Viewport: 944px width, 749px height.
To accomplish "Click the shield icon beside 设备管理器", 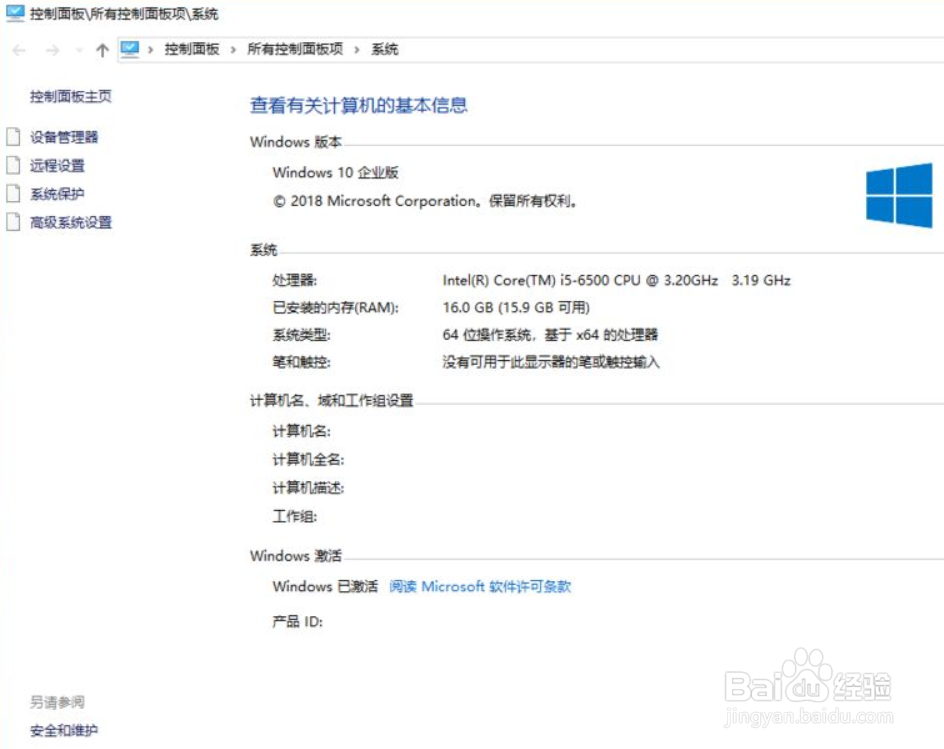I will [x=13, y=137].
